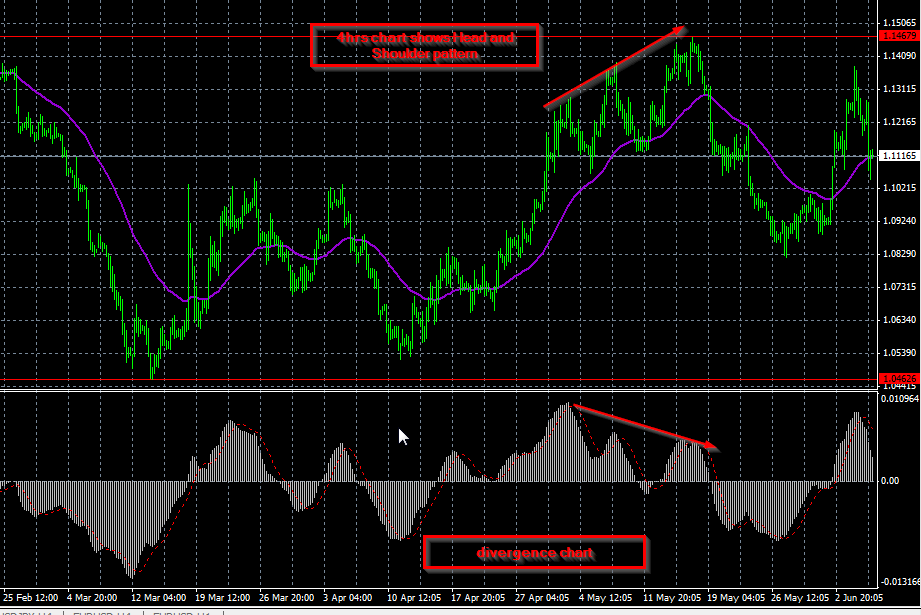The height and width of the screenshot is (615, 921).
Task: Click the 19 Mar 12:00 time label
Action: (222, 598)
